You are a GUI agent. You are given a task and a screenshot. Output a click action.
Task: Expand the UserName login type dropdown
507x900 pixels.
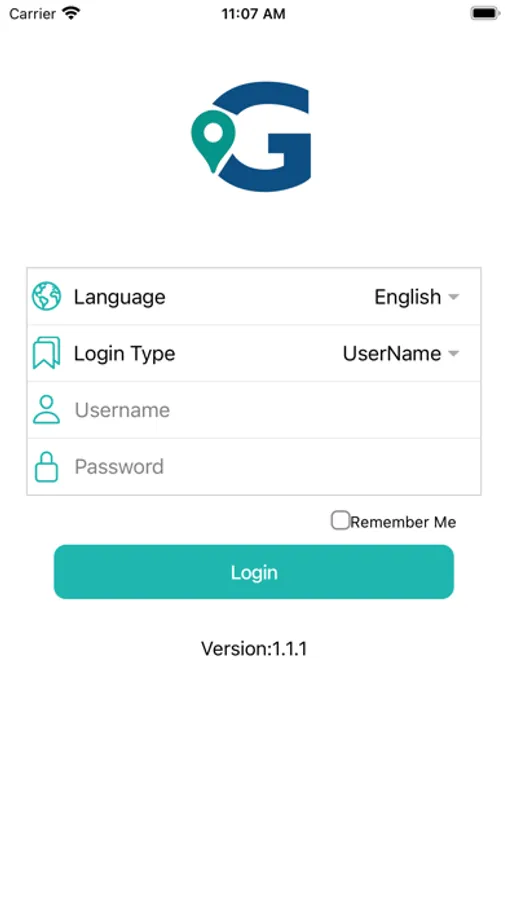(x=401, y=354)
